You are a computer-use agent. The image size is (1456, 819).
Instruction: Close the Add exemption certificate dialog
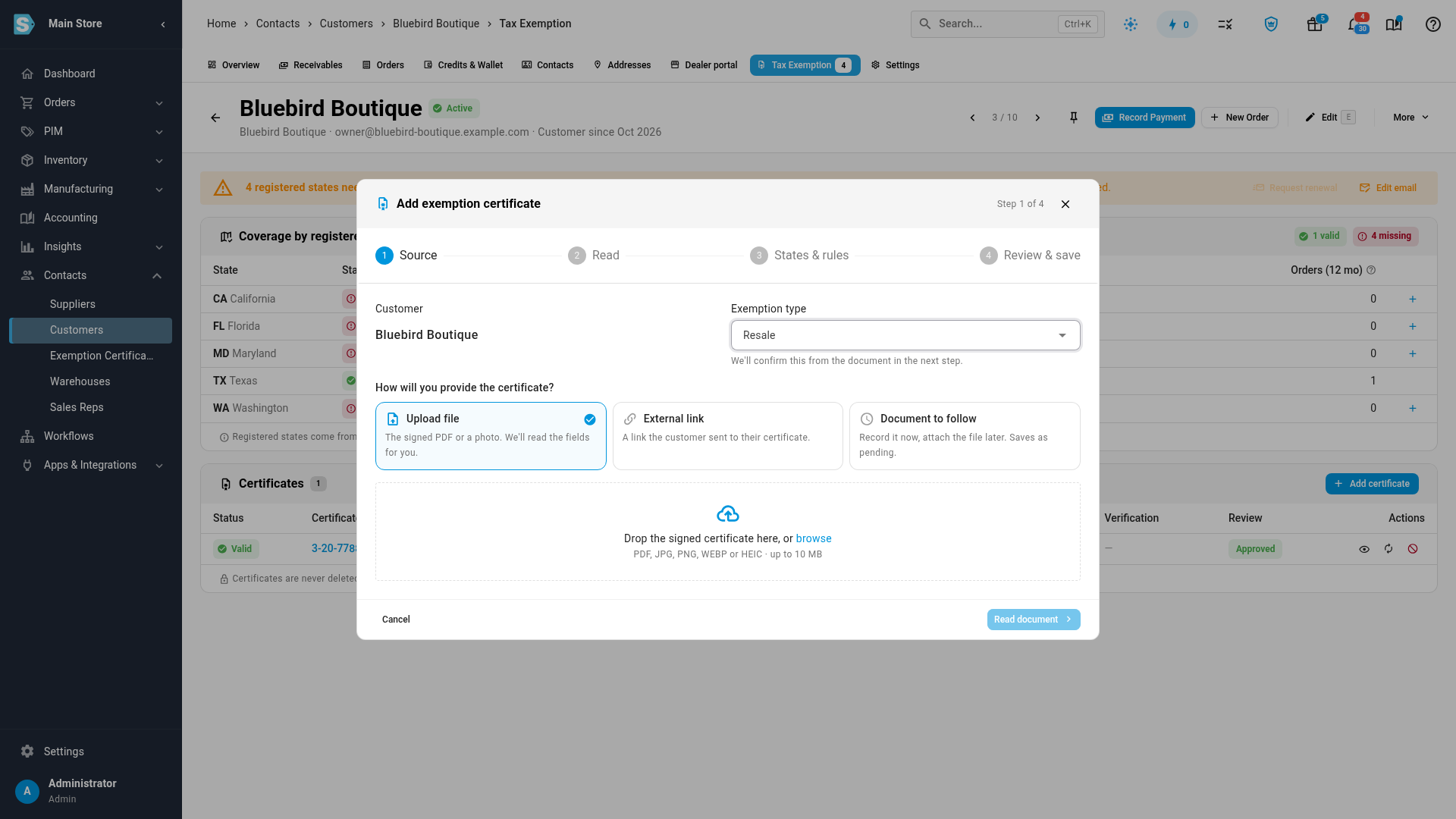[x=1065, y=204]
